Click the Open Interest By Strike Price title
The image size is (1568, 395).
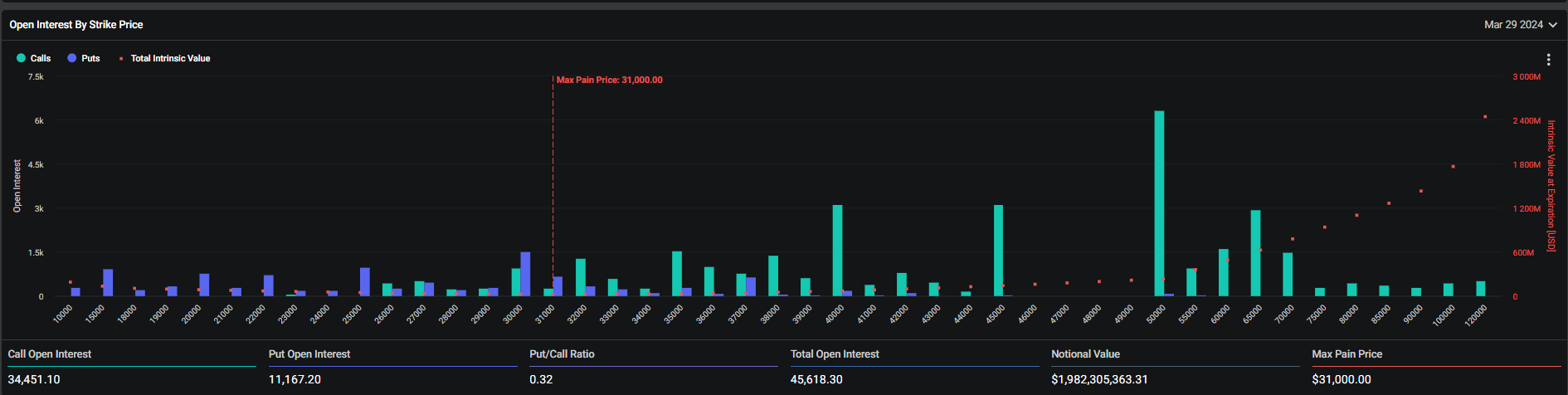point(76,25)
